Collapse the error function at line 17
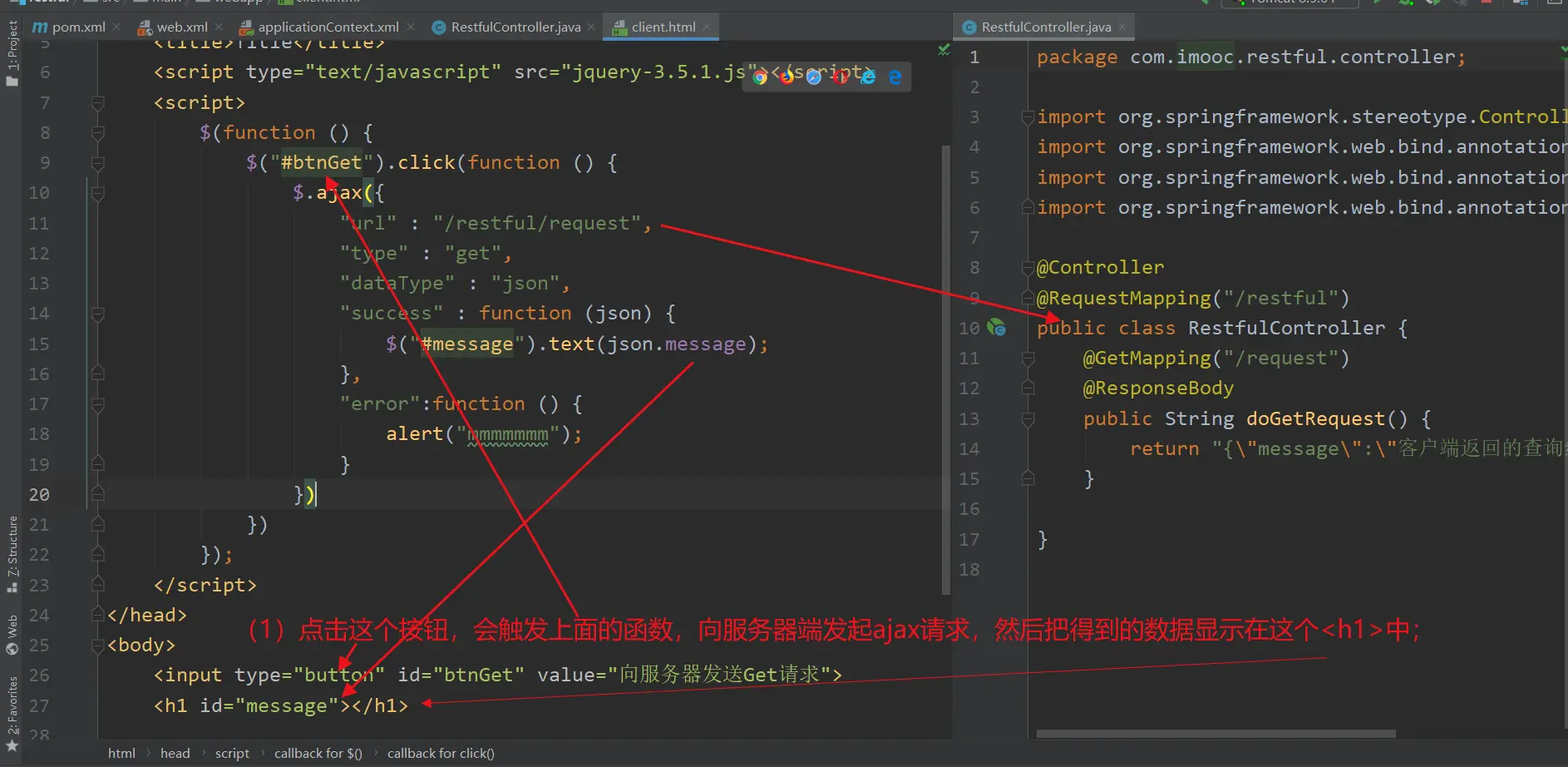The height and width of the screenshot is (767, 1568). click(x=98, y=404)
